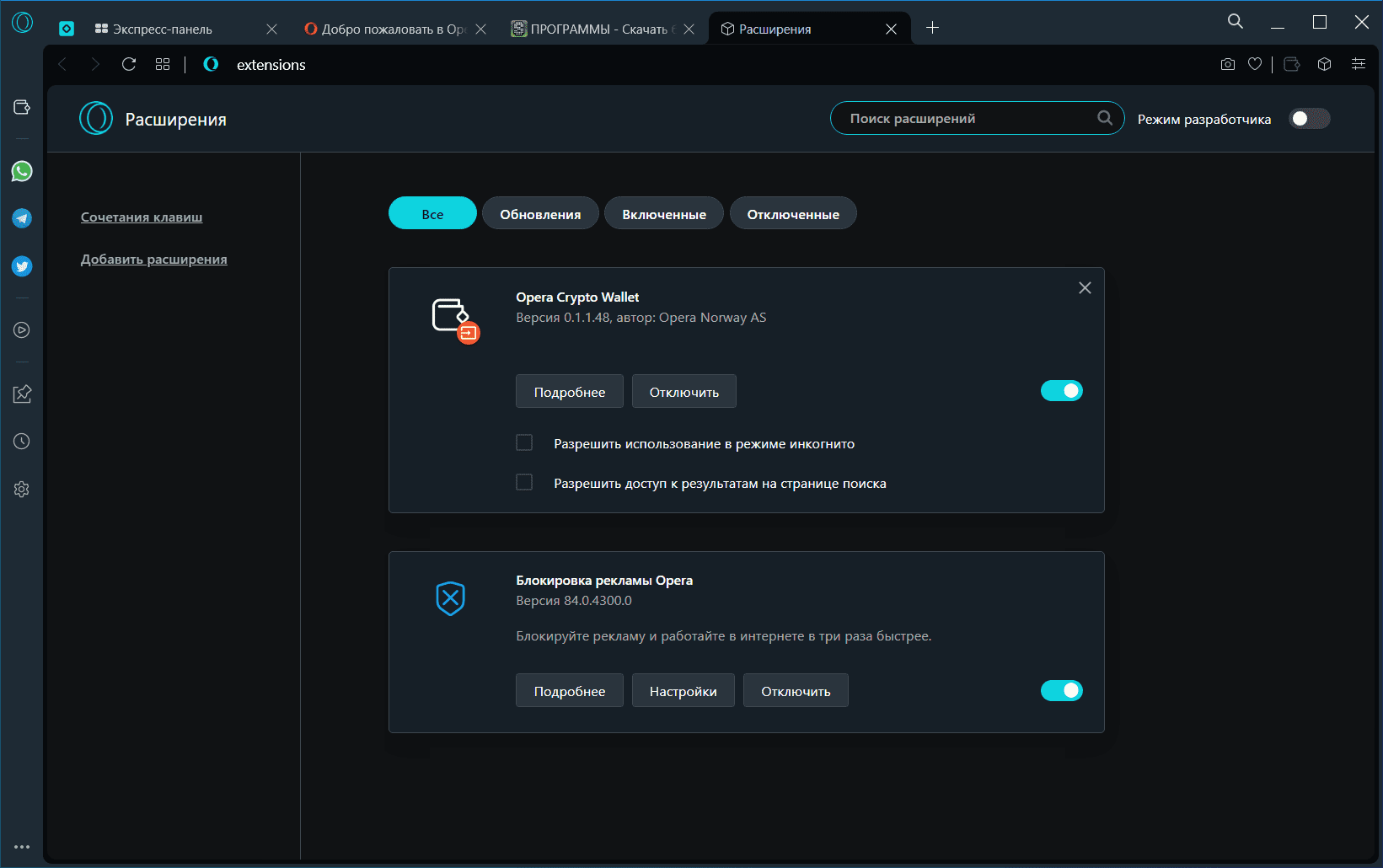Search tabs with magnifier icon
The height and width of the screenshot is (868, 1383).
[1236, 21]
